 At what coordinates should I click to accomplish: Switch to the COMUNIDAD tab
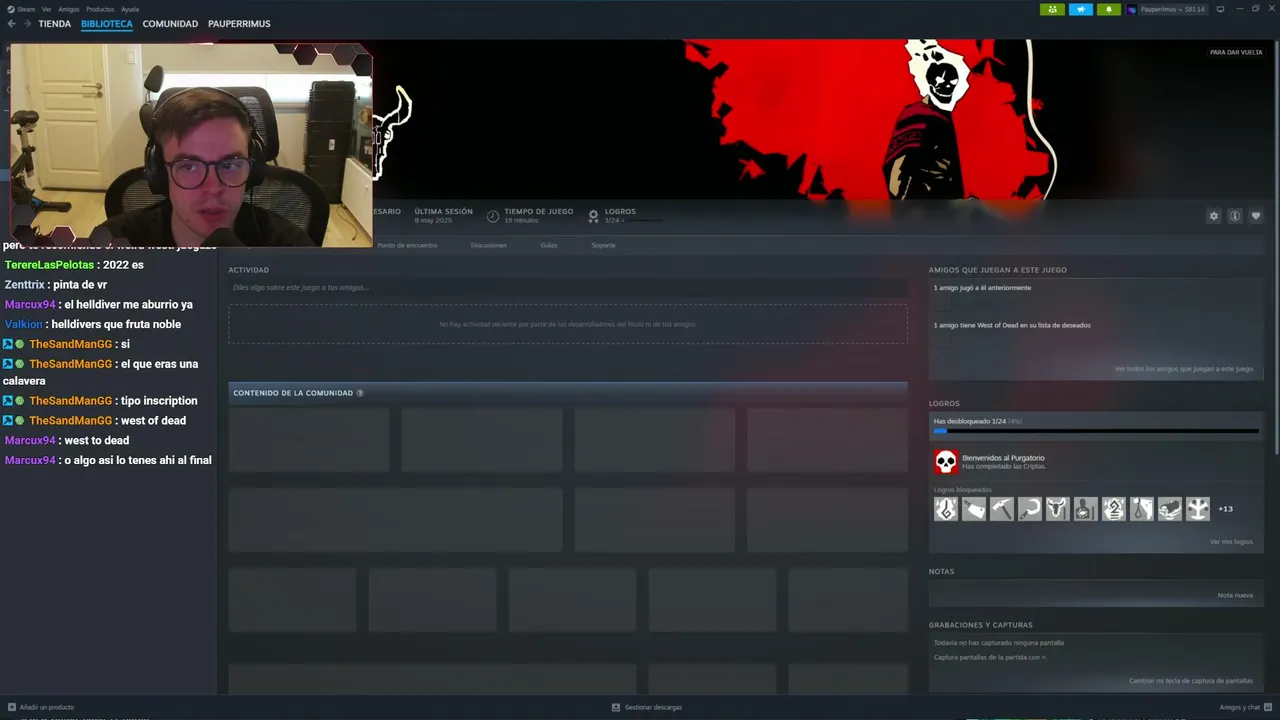pos(170,24)
